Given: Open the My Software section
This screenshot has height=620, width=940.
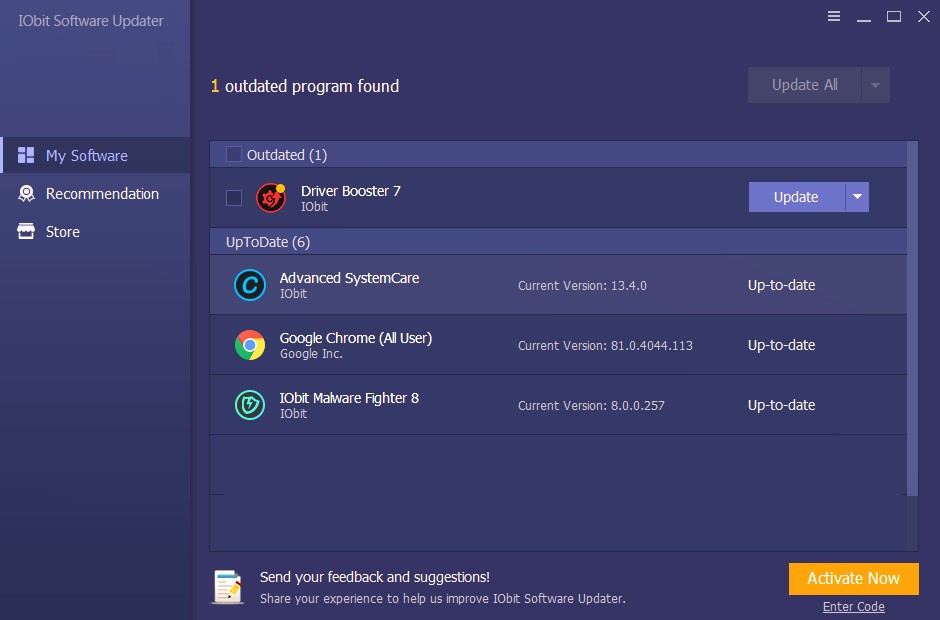Looking at the screenshot, I should [x=95, y=155].
